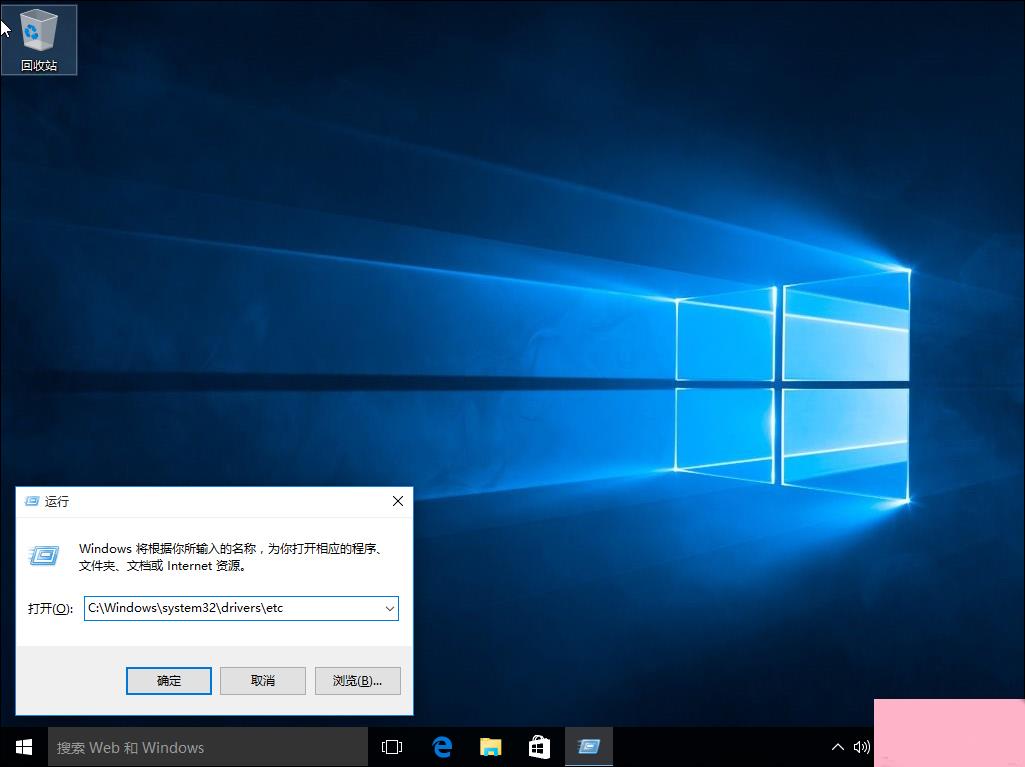Open Task View from the taskbar
The width and height of the screenshot is (1025, 767).
(x=392, y=747)
